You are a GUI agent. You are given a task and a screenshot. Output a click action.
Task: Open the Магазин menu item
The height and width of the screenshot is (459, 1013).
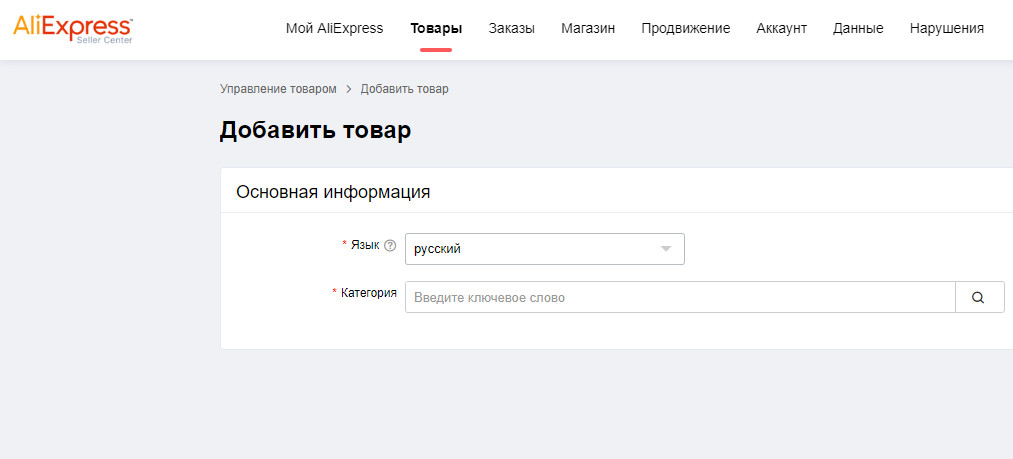[588, 28]
